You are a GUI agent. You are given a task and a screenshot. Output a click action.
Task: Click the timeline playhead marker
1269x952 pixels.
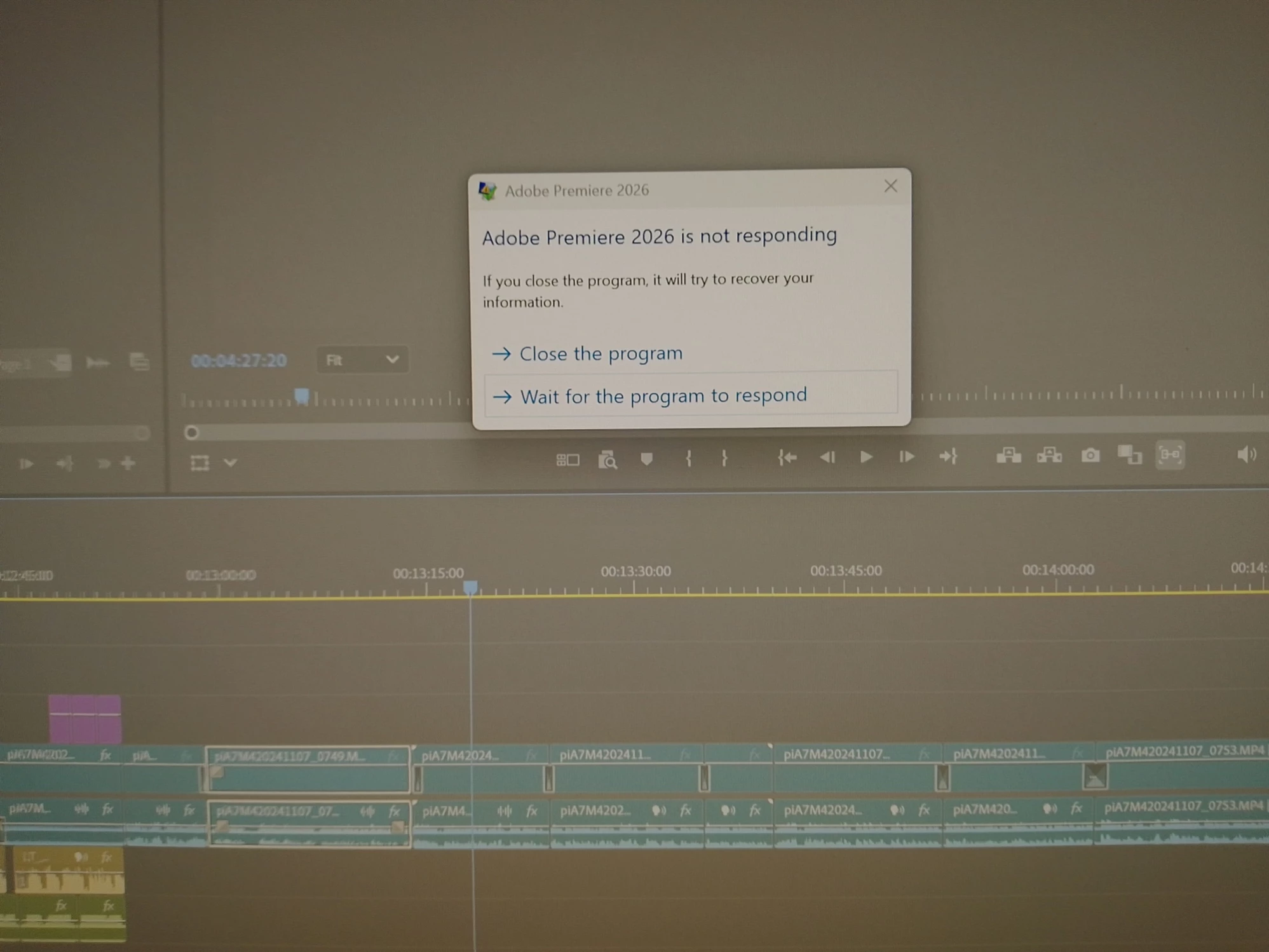470,587
